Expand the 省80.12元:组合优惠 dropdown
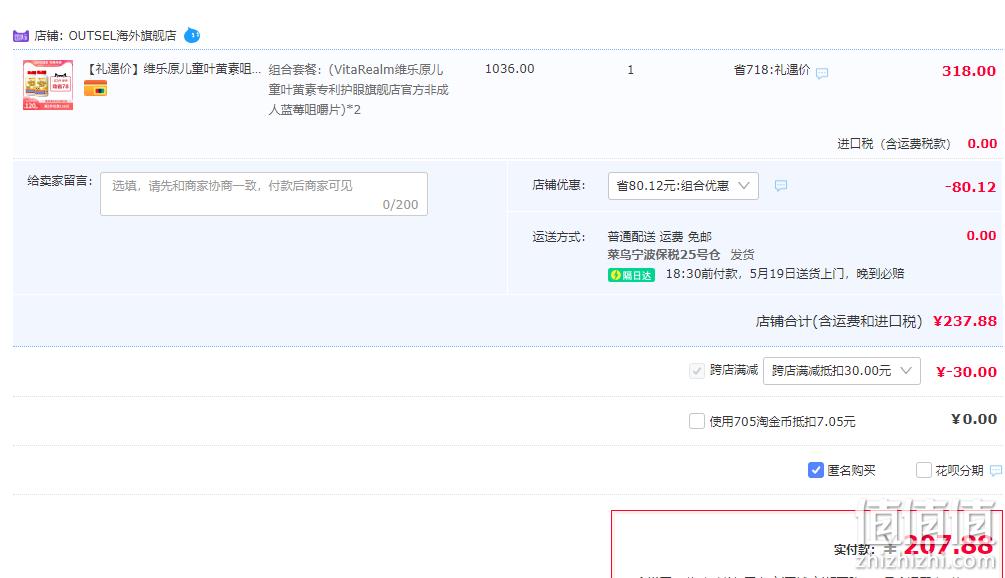Image resolution: width=1005 pixels, height=578 pixels. (x=683, y=186)
